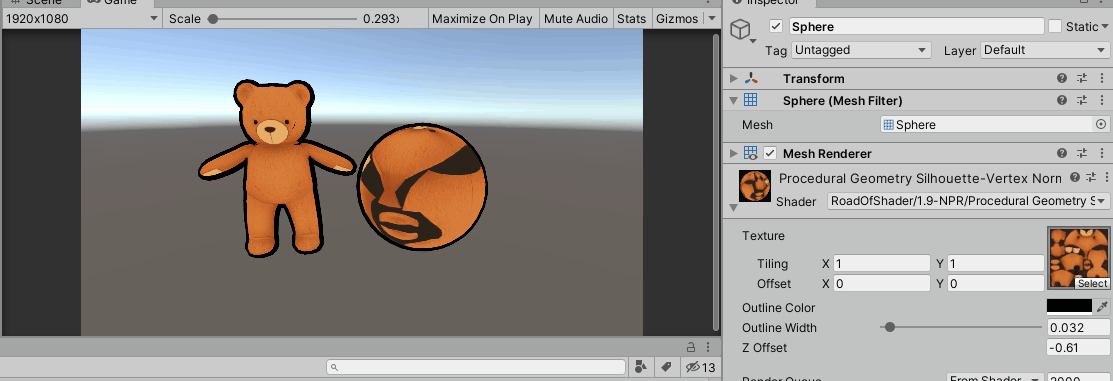The height and width of the screenshot is (381, 1113).
Task: Enable the Static checkbox
Action: tap(1055, 26)
